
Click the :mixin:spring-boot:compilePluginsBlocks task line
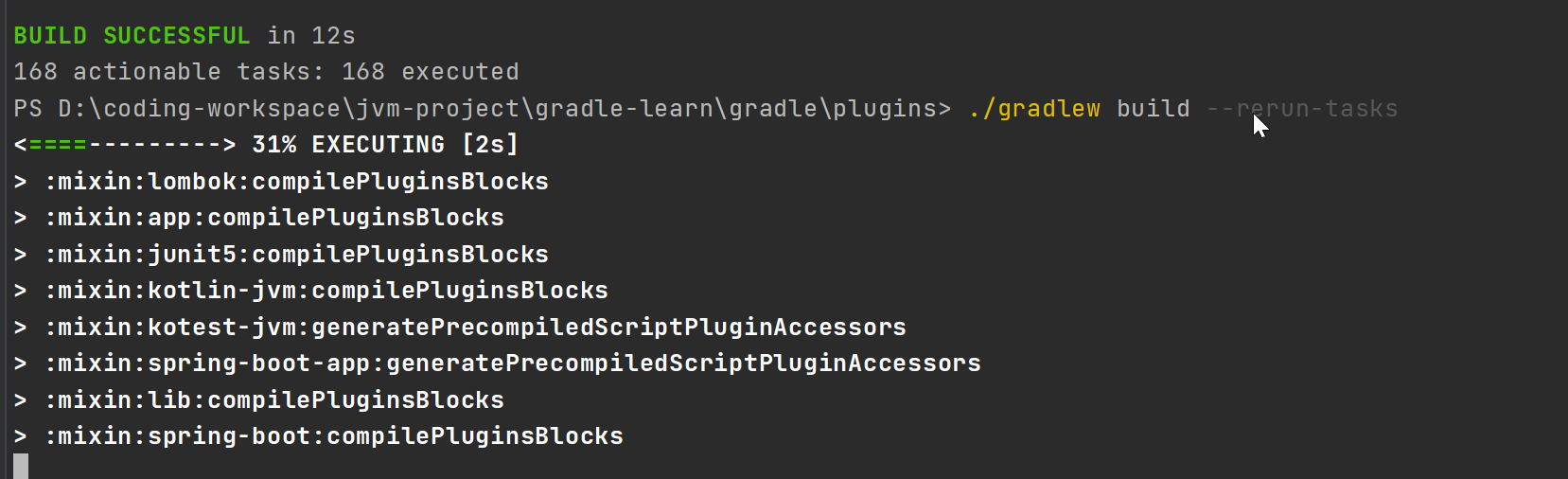tap(334, 436)
